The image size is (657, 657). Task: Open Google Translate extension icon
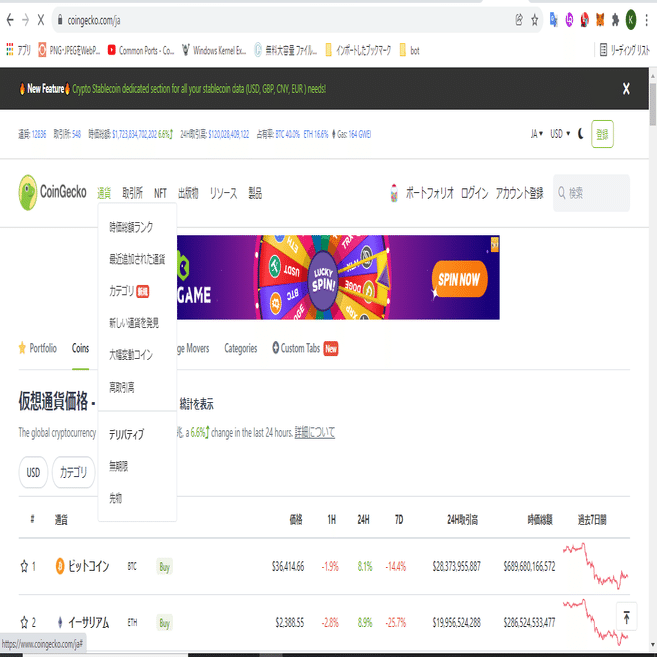click(x=554, y=20)
